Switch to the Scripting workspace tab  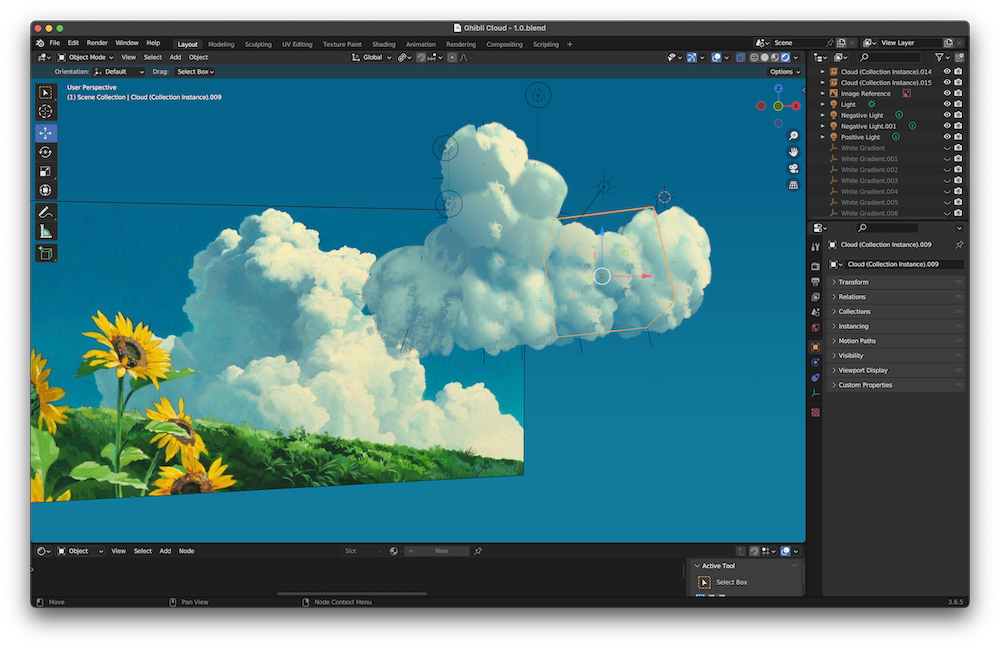(545, 44)
